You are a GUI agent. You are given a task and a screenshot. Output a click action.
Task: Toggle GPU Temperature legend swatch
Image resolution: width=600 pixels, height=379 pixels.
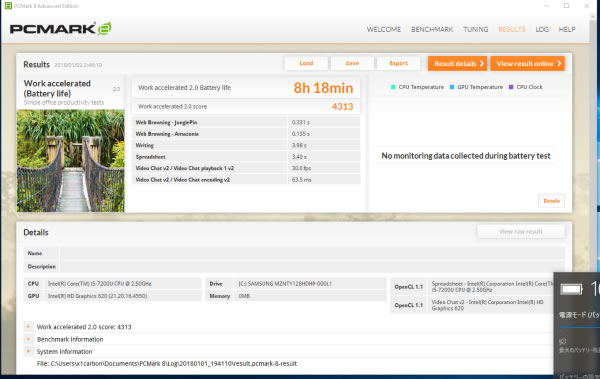click(452, 87)
